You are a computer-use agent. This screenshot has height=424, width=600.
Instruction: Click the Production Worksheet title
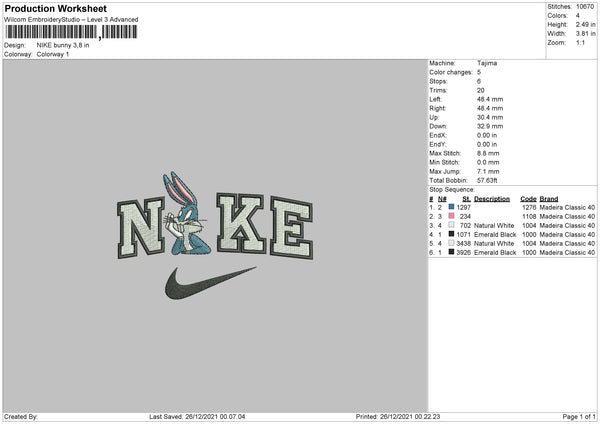click(55, 8)
